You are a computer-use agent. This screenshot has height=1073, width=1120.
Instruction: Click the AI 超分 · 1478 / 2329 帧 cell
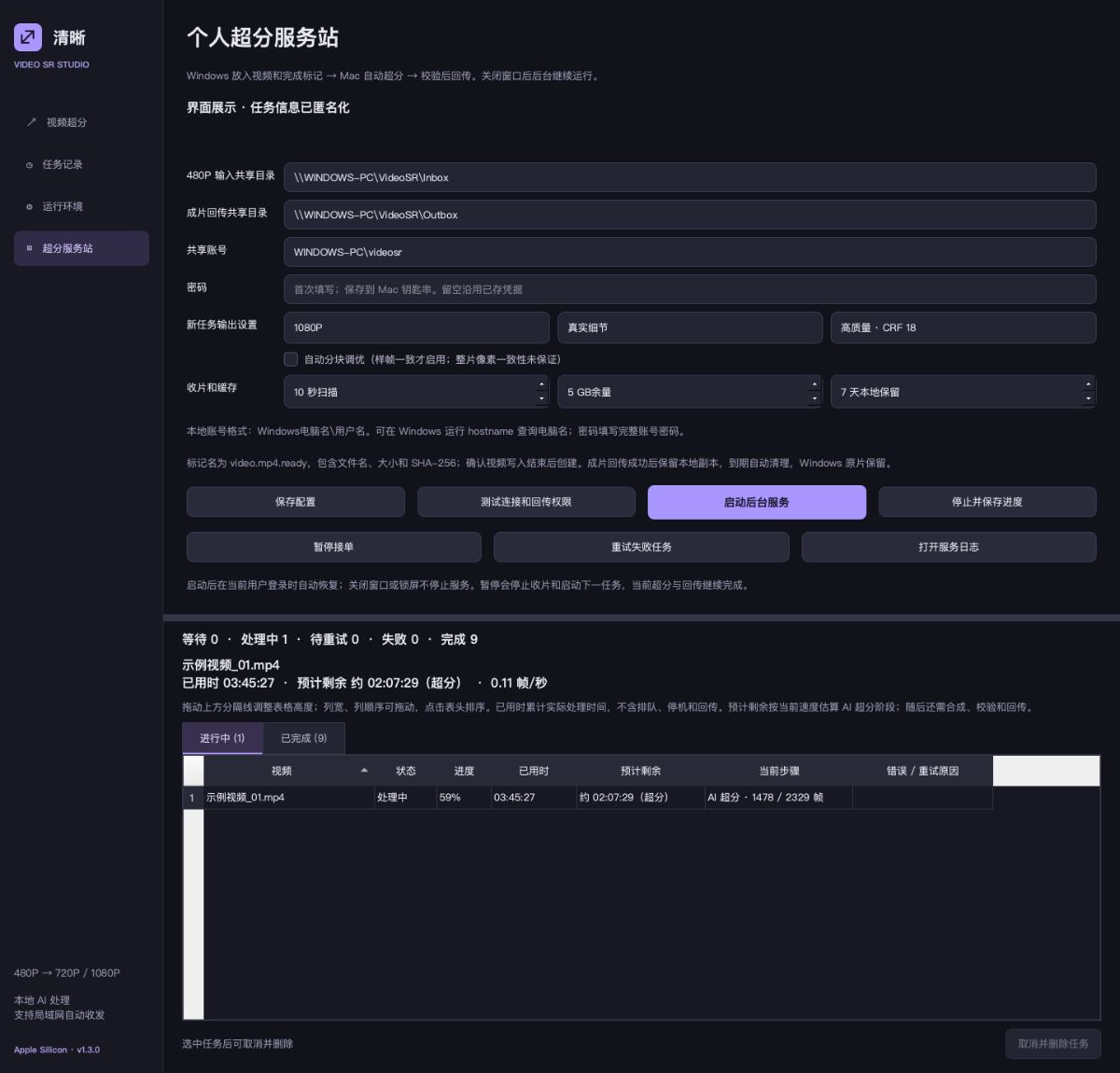point(778,798)
